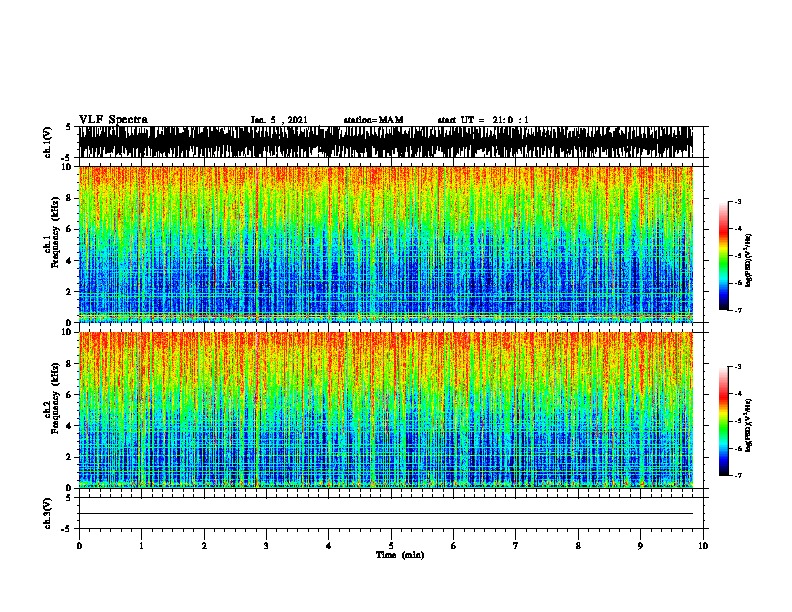792x612 pixels.
Task: Click the "-7" tick on ch.1 colorbar
Action: pyautogui.click(x=738, y=310)
